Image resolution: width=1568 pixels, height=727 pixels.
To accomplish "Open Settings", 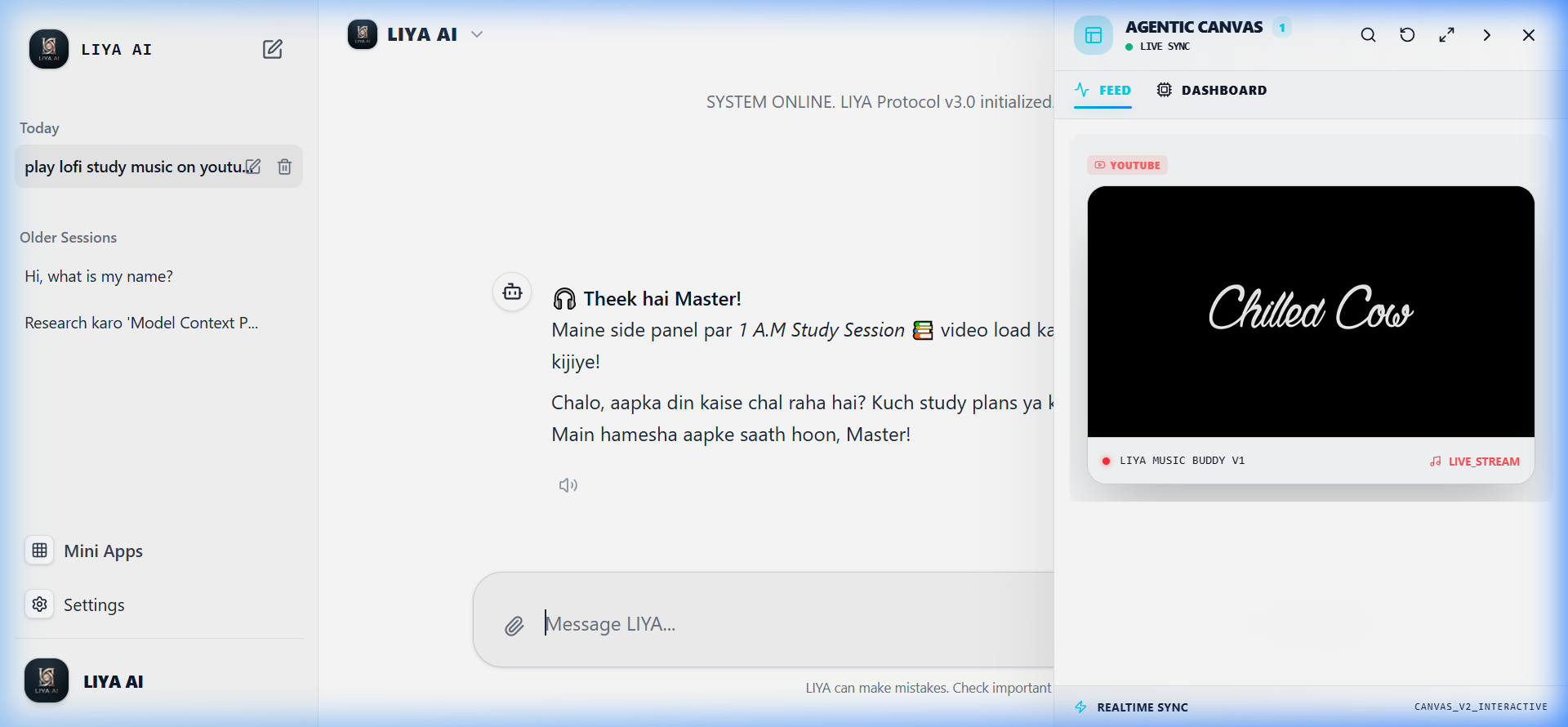I will click(x=75, y=604).
